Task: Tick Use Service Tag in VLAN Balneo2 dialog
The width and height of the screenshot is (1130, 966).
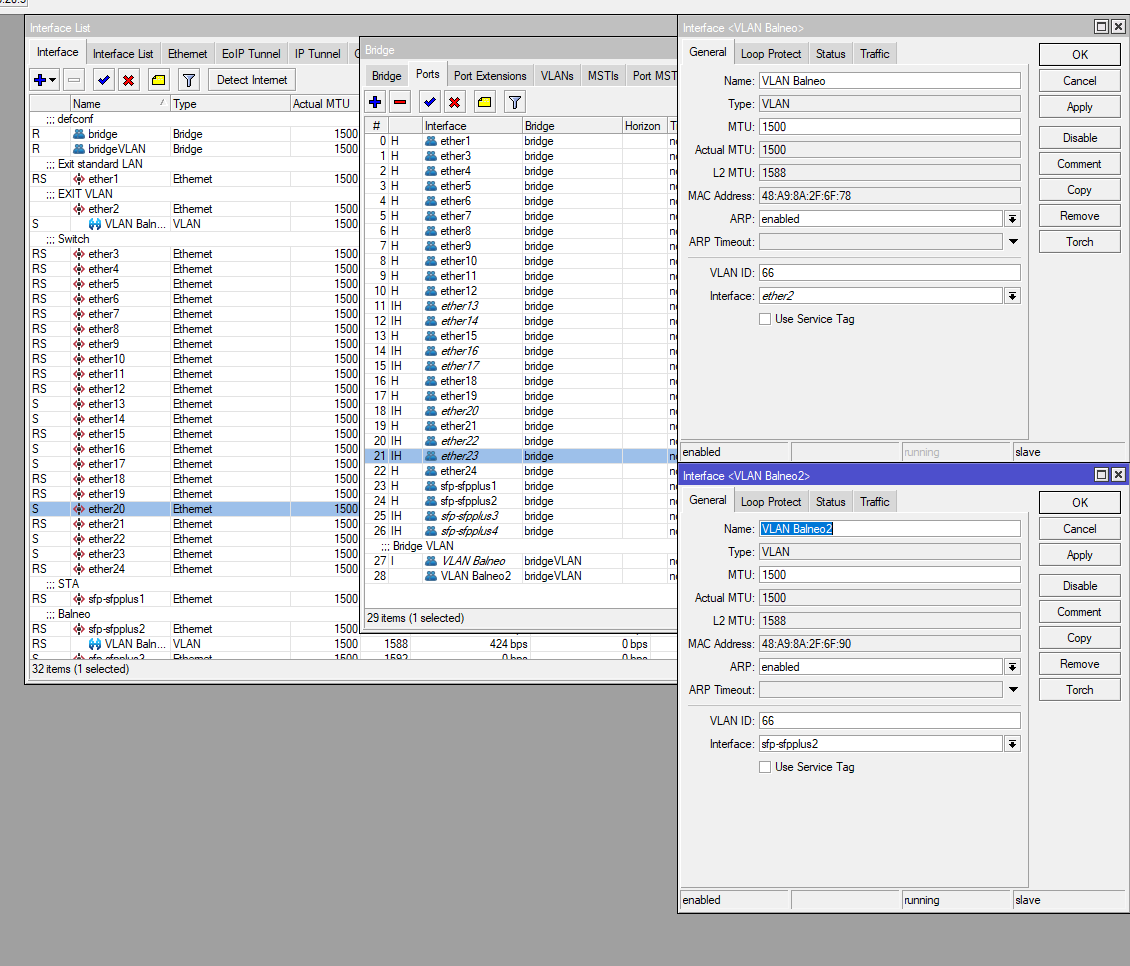Action: pyautogui.click(x=765, y=767)
